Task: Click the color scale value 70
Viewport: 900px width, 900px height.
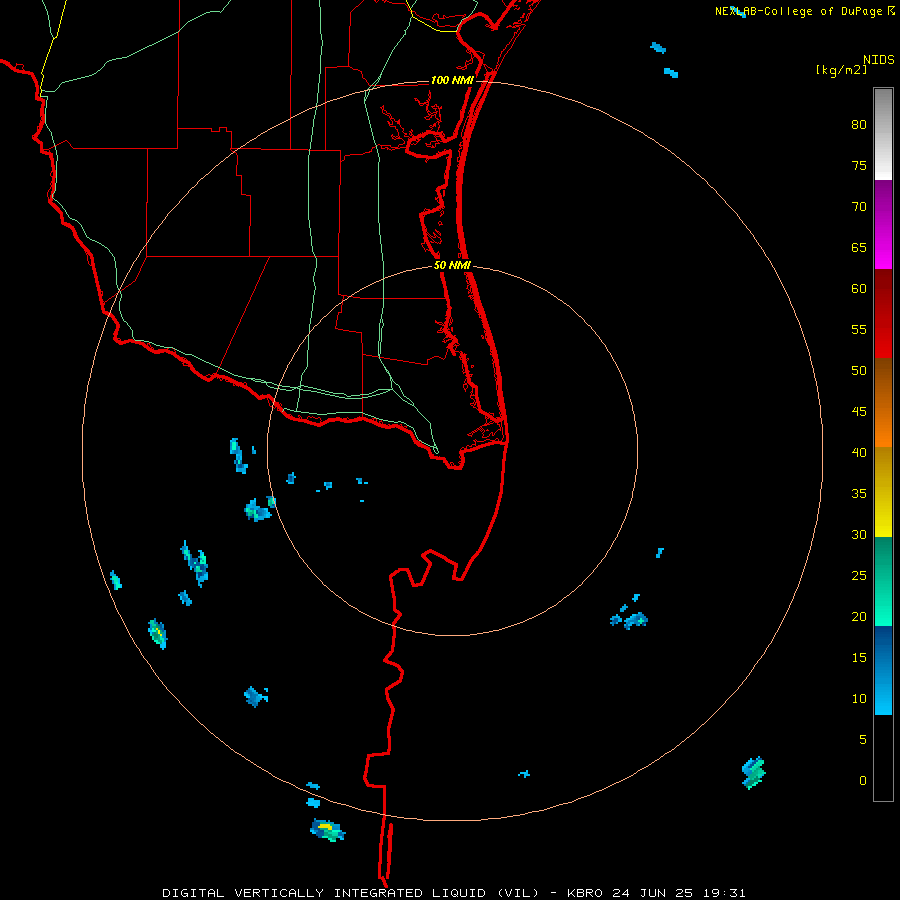Action: point(859,207)
